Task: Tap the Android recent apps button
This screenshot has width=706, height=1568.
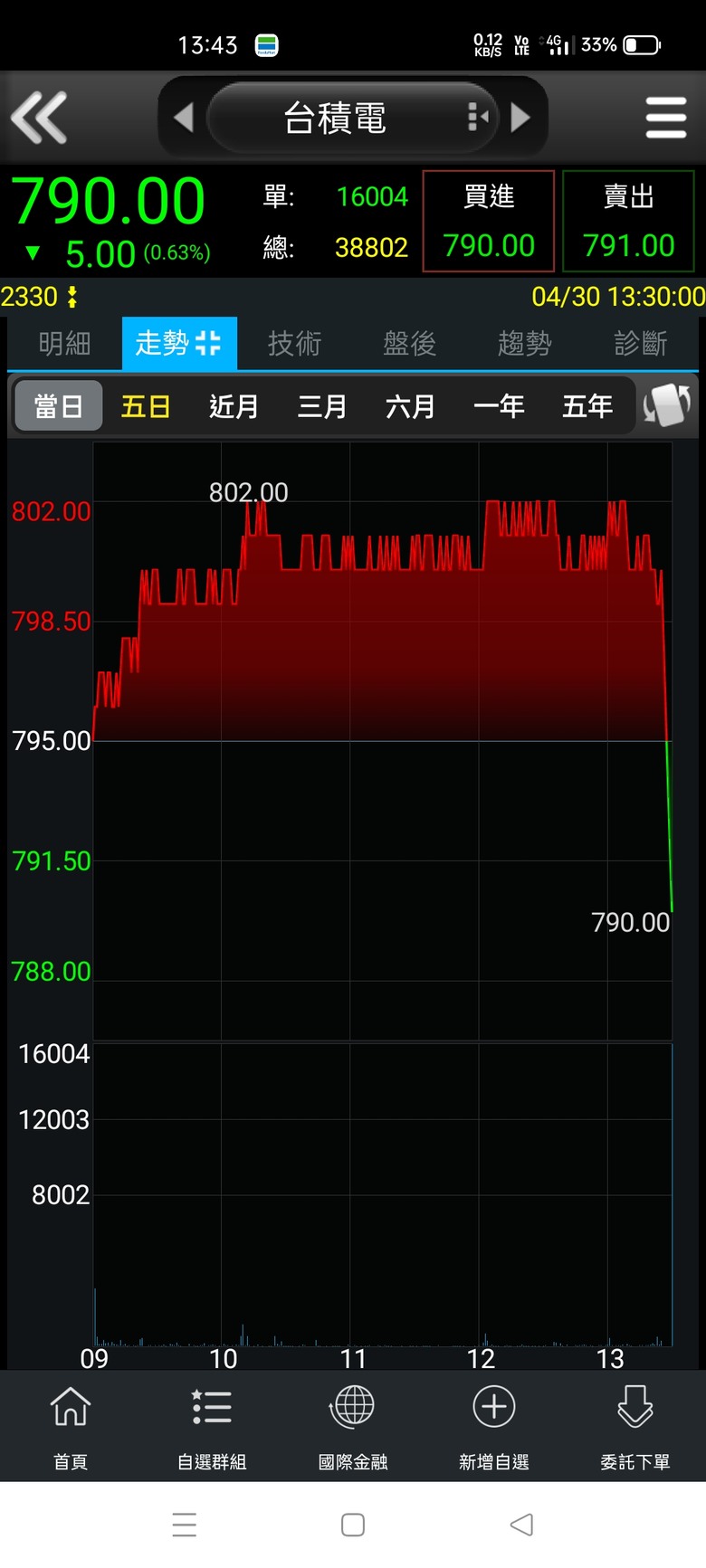Action: tap(185, 1525)
